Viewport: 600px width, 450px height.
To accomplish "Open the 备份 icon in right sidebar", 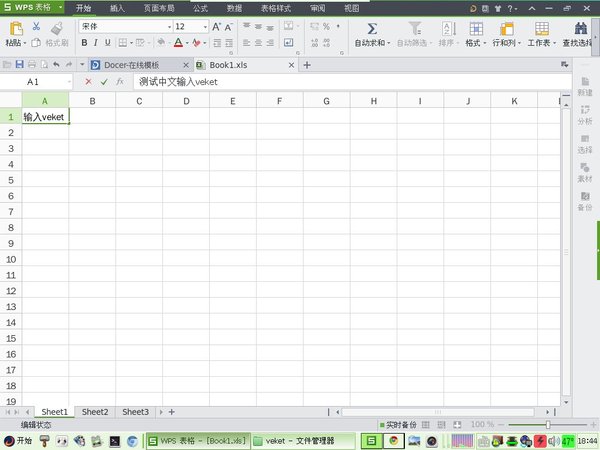I will (585, 201).
